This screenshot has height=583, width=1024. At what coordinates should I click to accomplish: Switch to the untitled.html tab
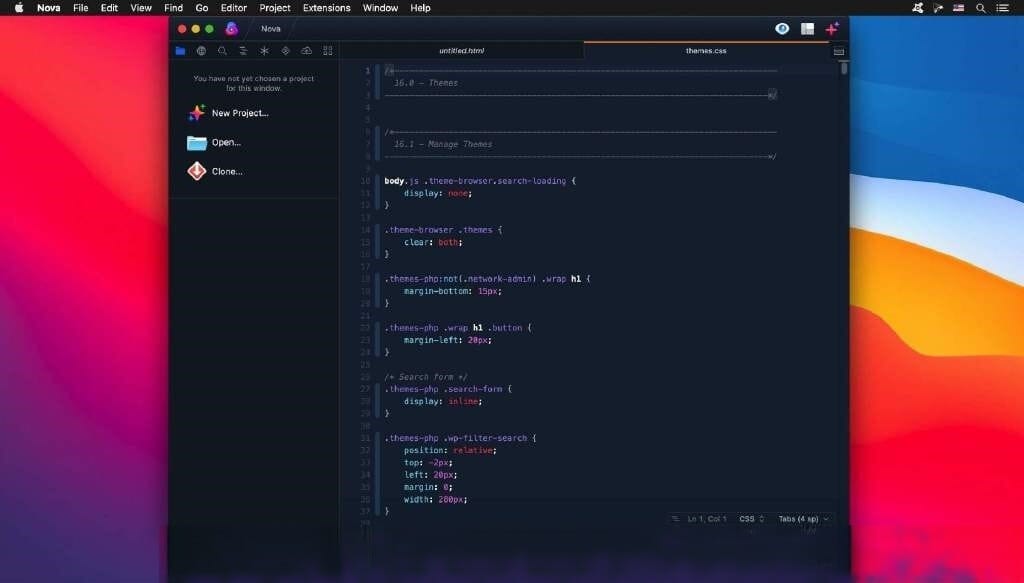coord(461,51)
